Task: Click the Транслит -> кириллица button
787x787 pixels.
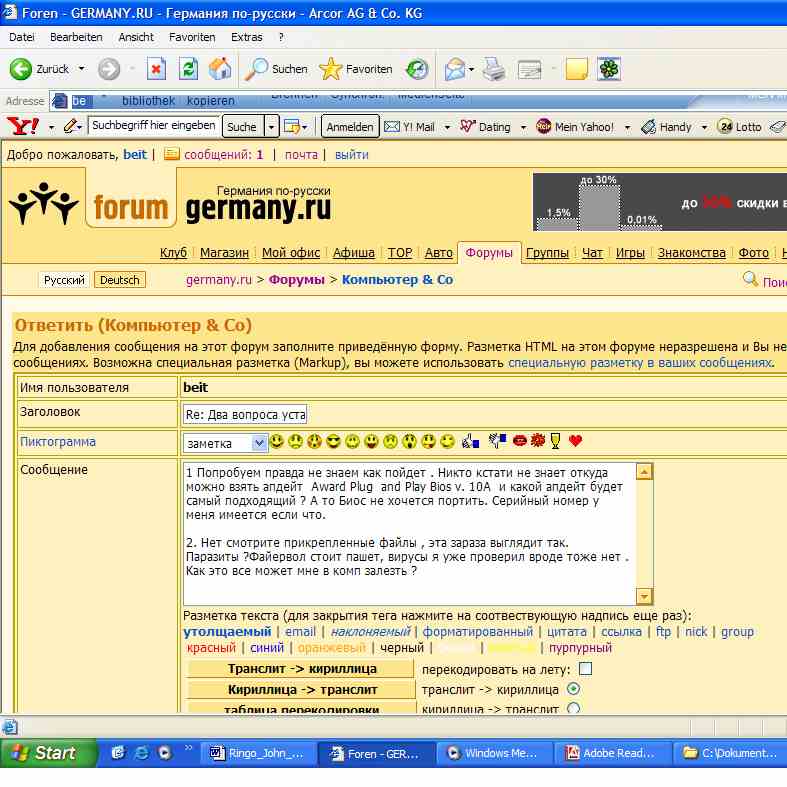Action: 301,669
